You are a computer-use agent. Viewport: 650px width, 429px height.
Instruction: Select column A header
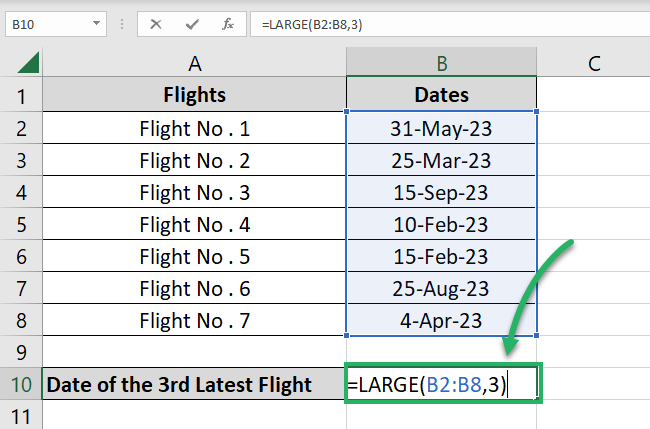pyautogui.click(x=195, y=64)
